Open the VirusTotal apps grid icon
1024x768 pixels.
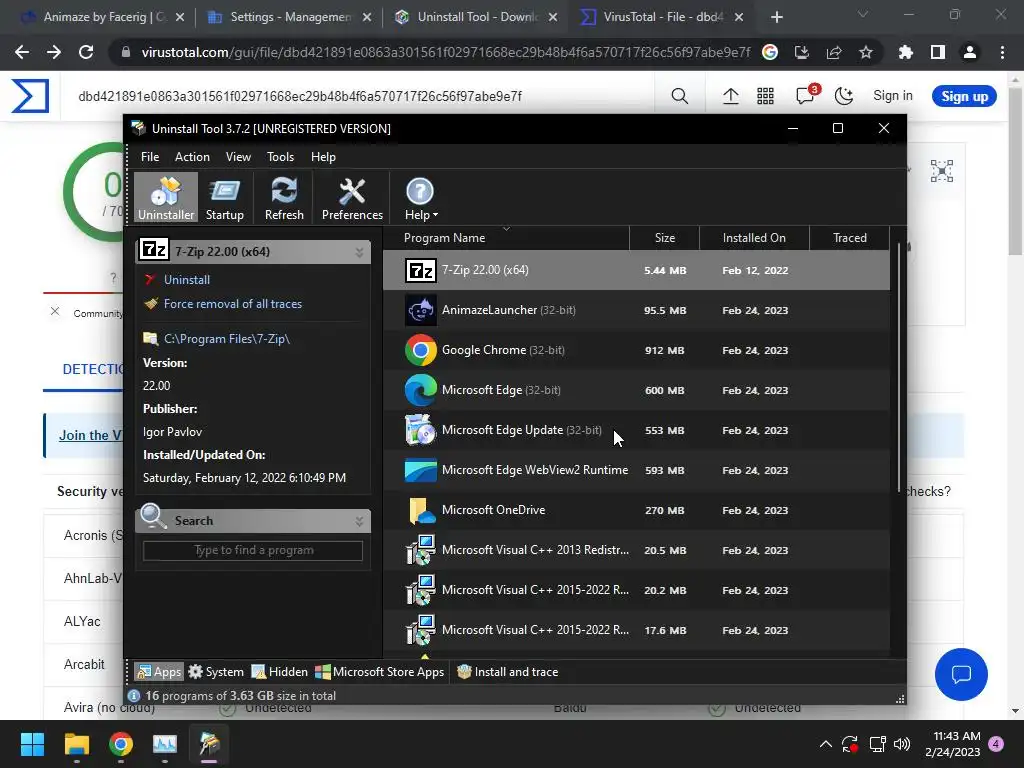click(x=765, y=96)
